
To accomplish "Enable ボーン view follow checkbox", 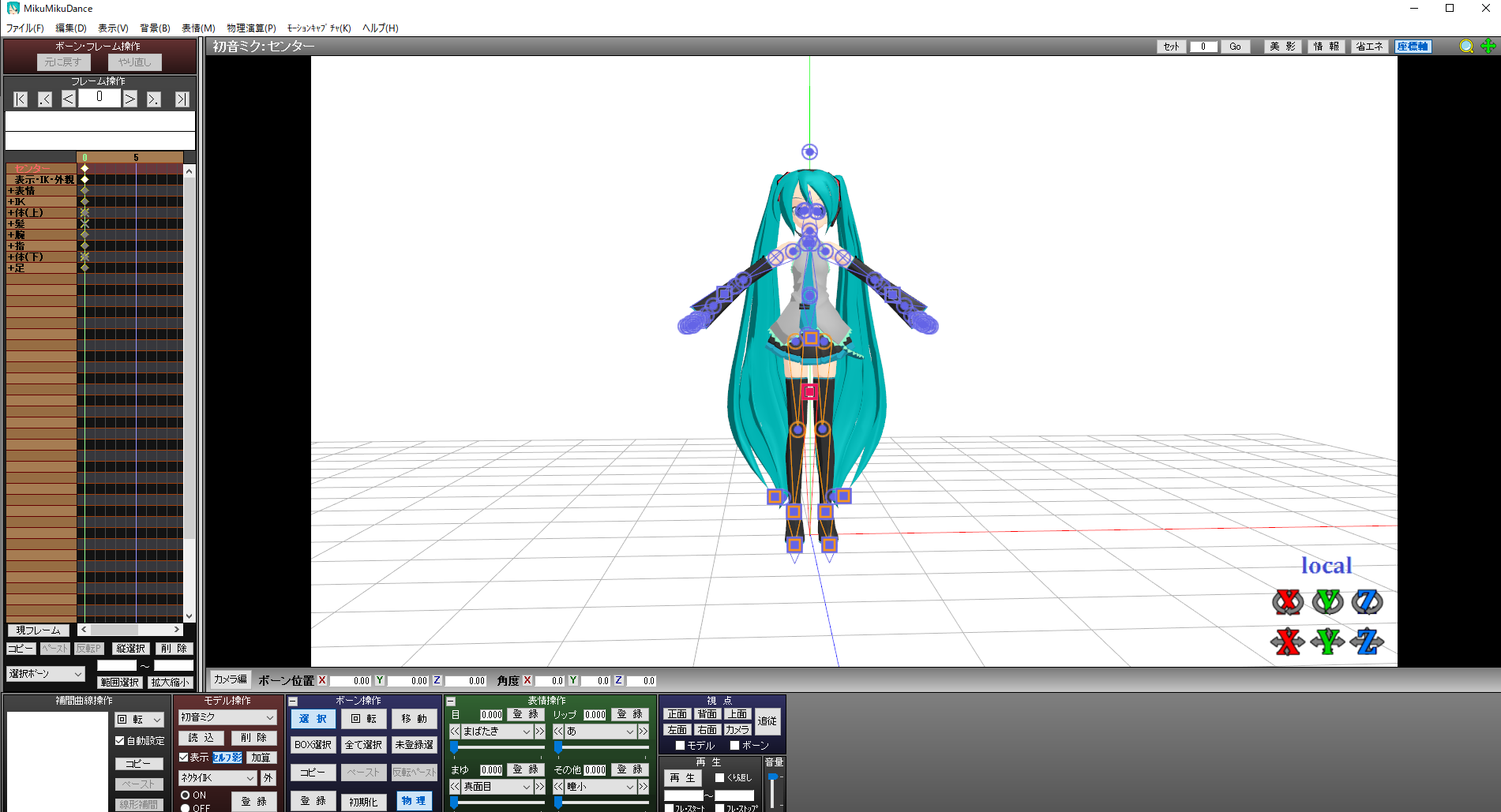I will [734, 746].
